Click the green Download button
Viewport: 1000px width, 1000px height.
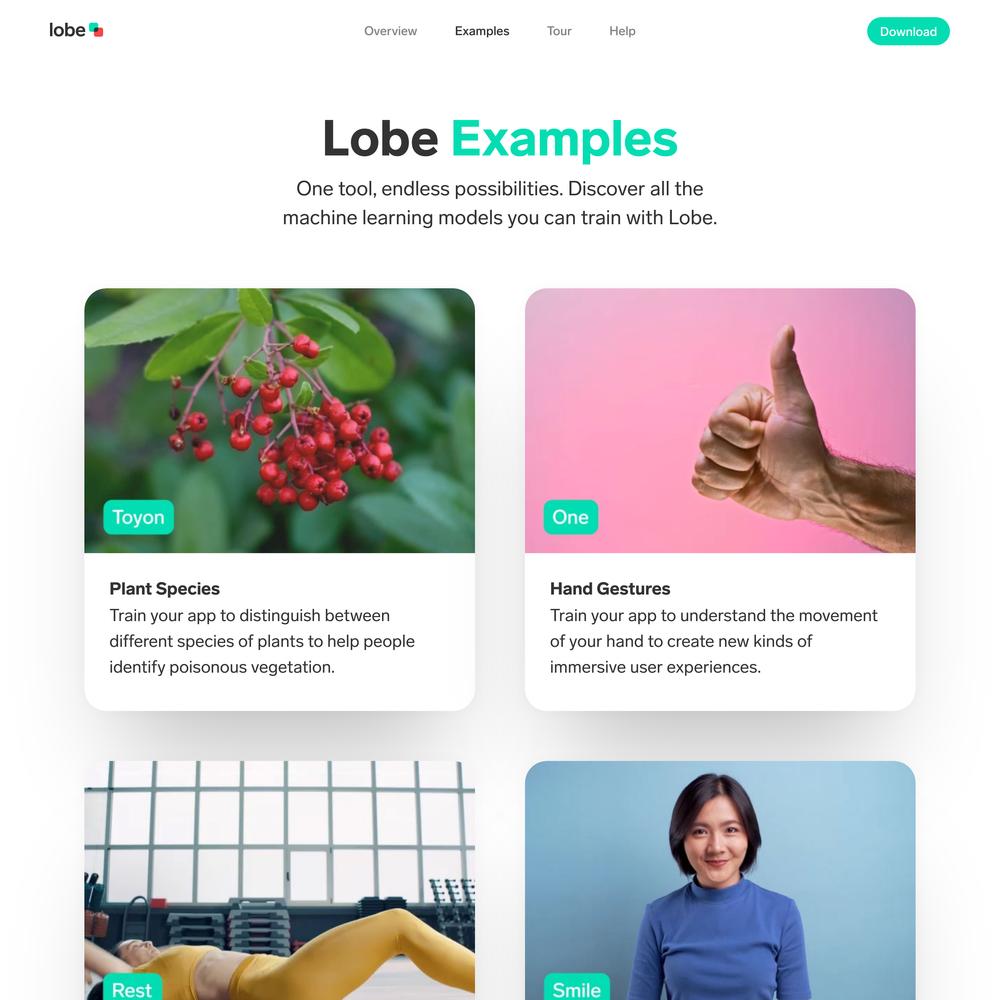908,31
